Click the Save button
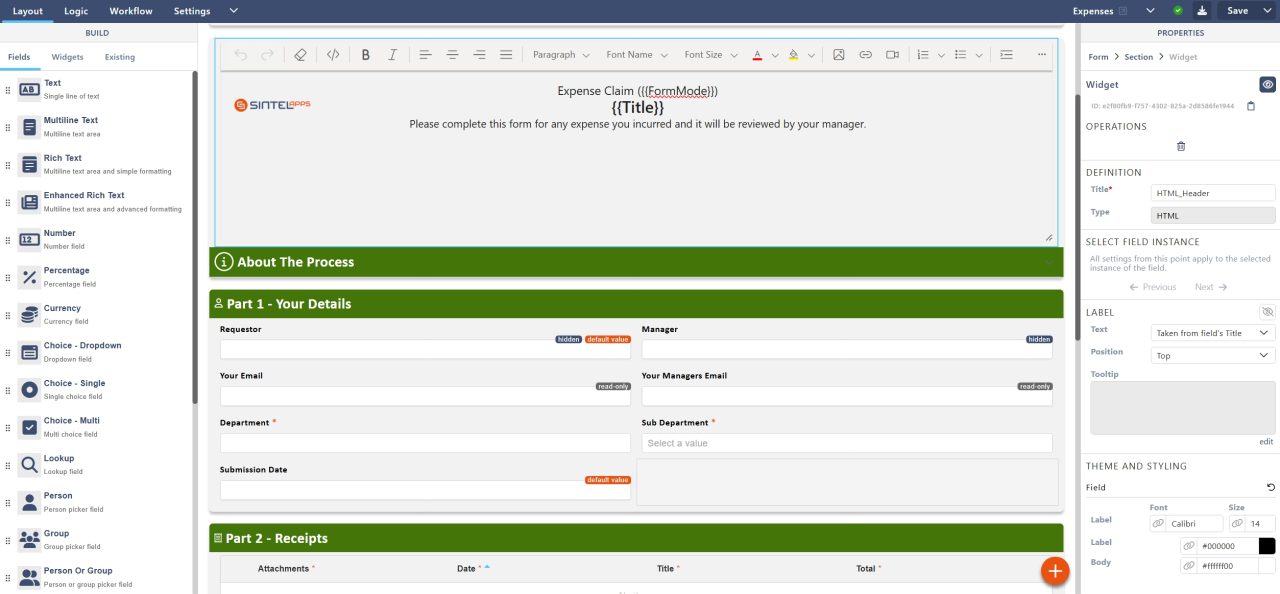Image resolution: width=1280 pixels, height=594 pixels. (1237, 11)
